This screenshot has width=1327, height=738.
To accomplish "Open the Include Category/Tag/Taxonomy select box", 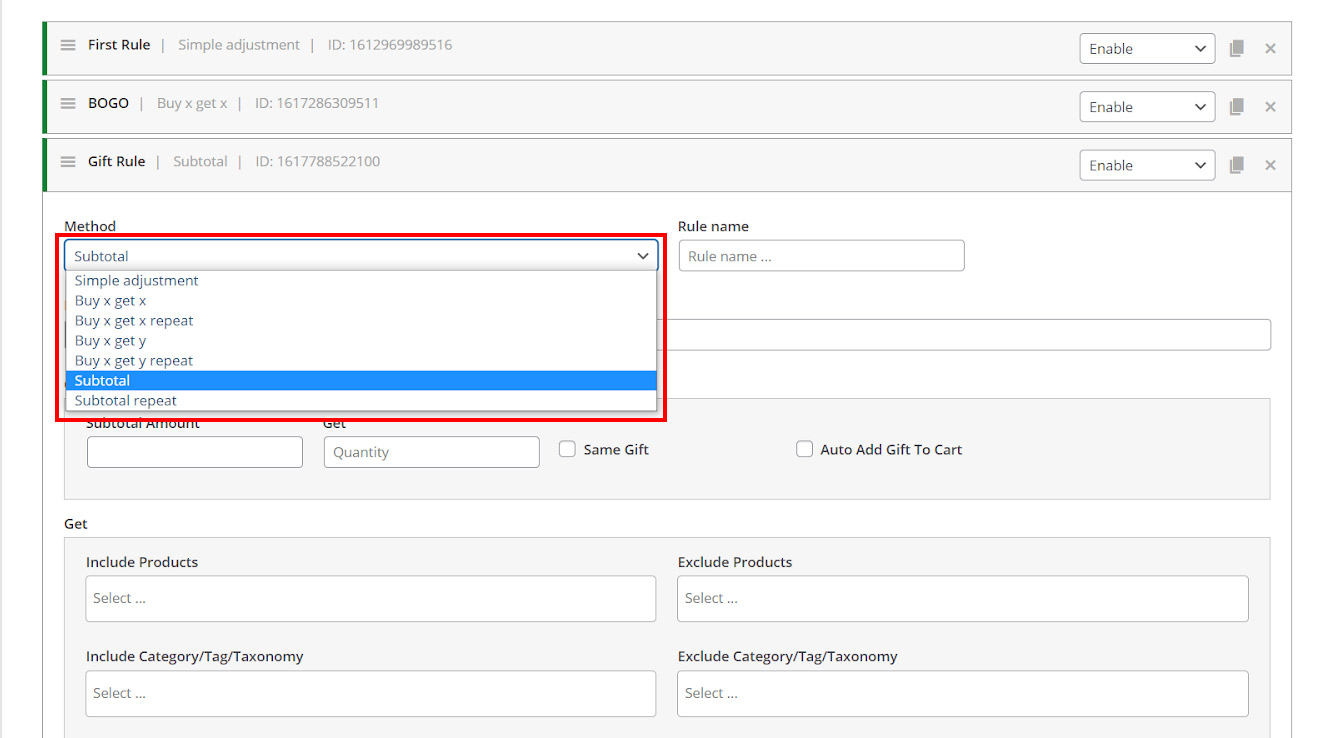I will tap(371, 693).
